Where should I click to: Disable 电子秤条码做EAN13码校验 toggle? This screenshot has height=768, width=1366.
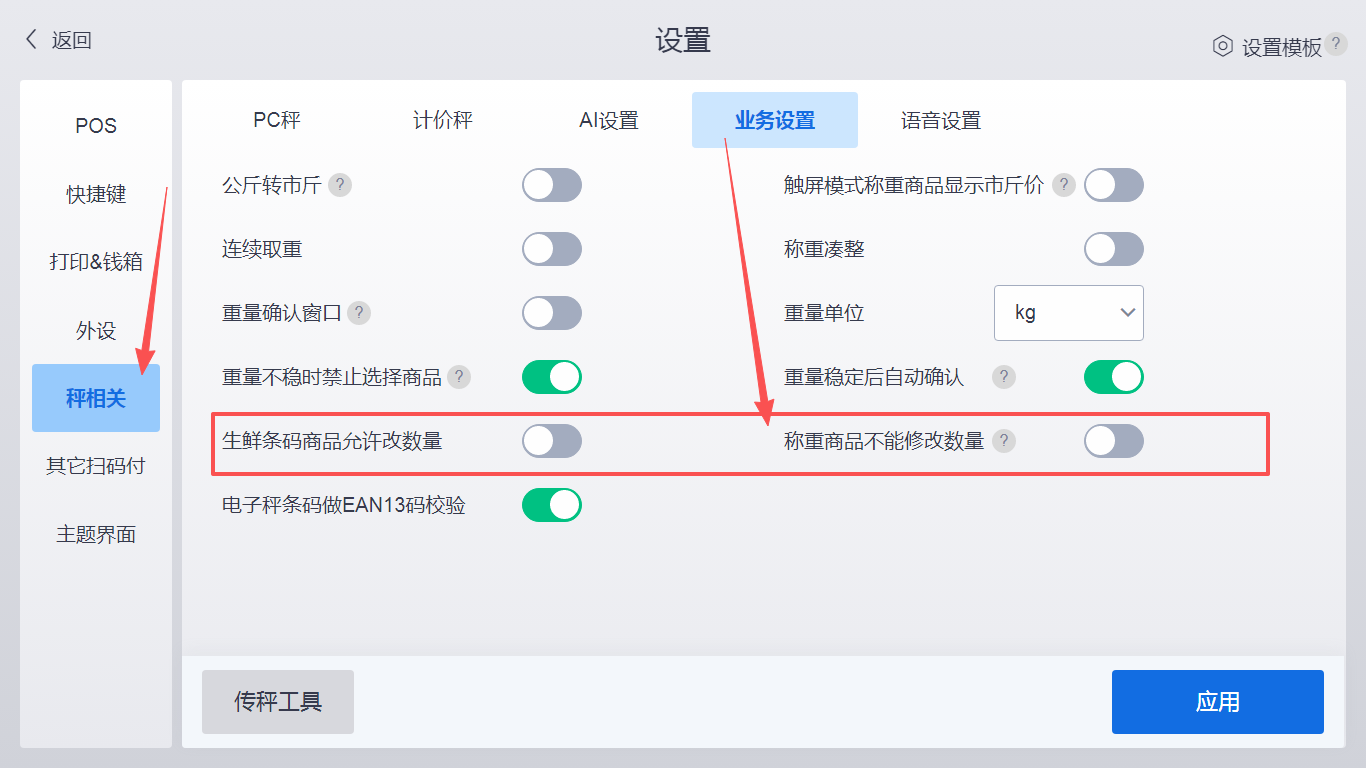coord(551,505)
